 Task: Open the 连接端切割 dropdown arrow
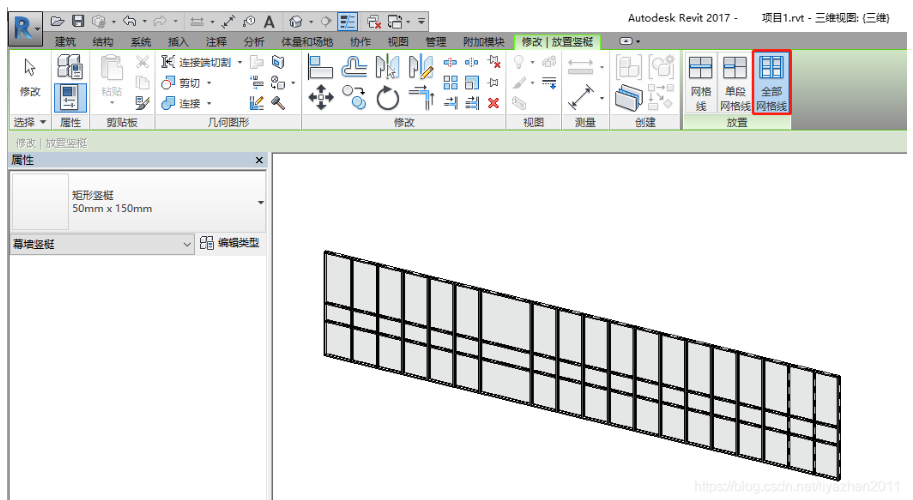click(x=239, y=62)
